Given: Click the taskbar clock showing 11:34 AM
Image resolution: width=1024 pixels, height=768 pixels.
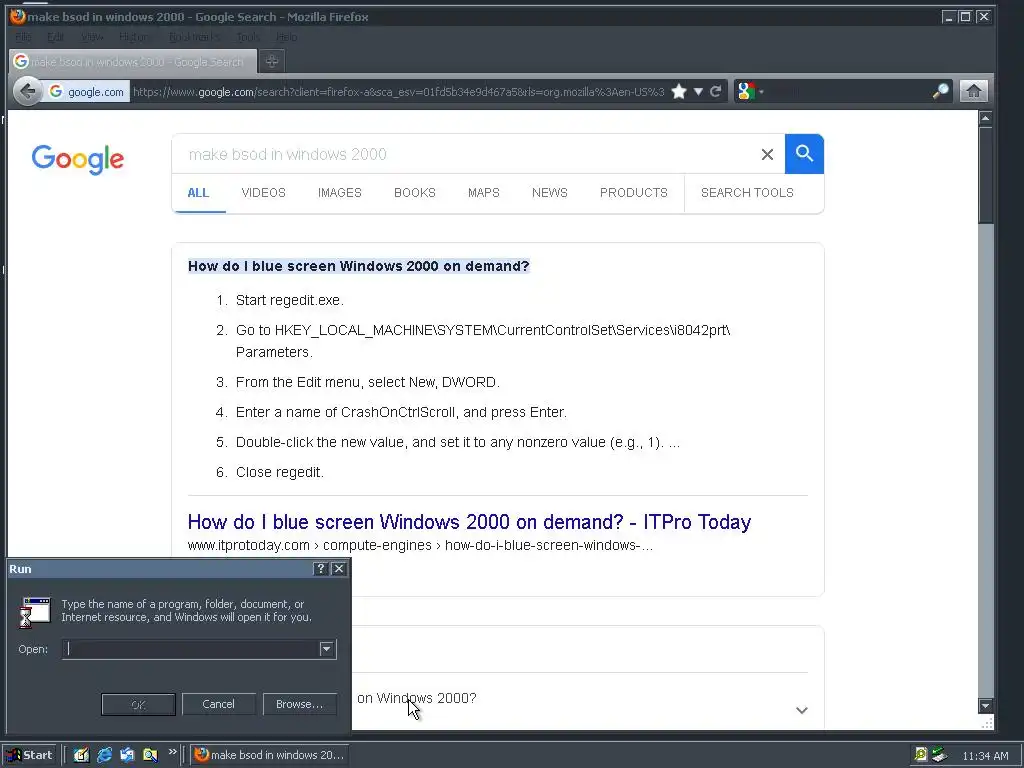Looking at the screenshot, I should coord(985,756).
